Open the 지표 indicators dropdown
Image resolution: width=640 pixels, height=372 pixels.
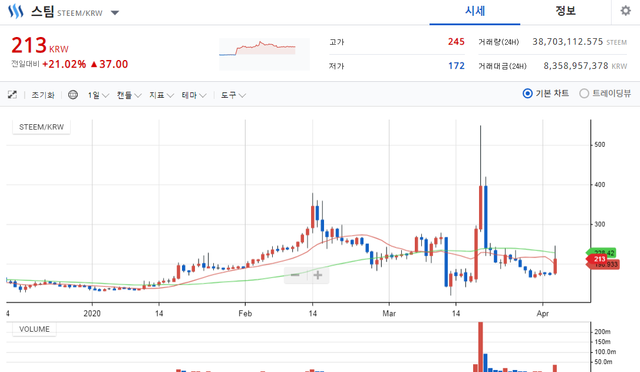pos(161,95)
